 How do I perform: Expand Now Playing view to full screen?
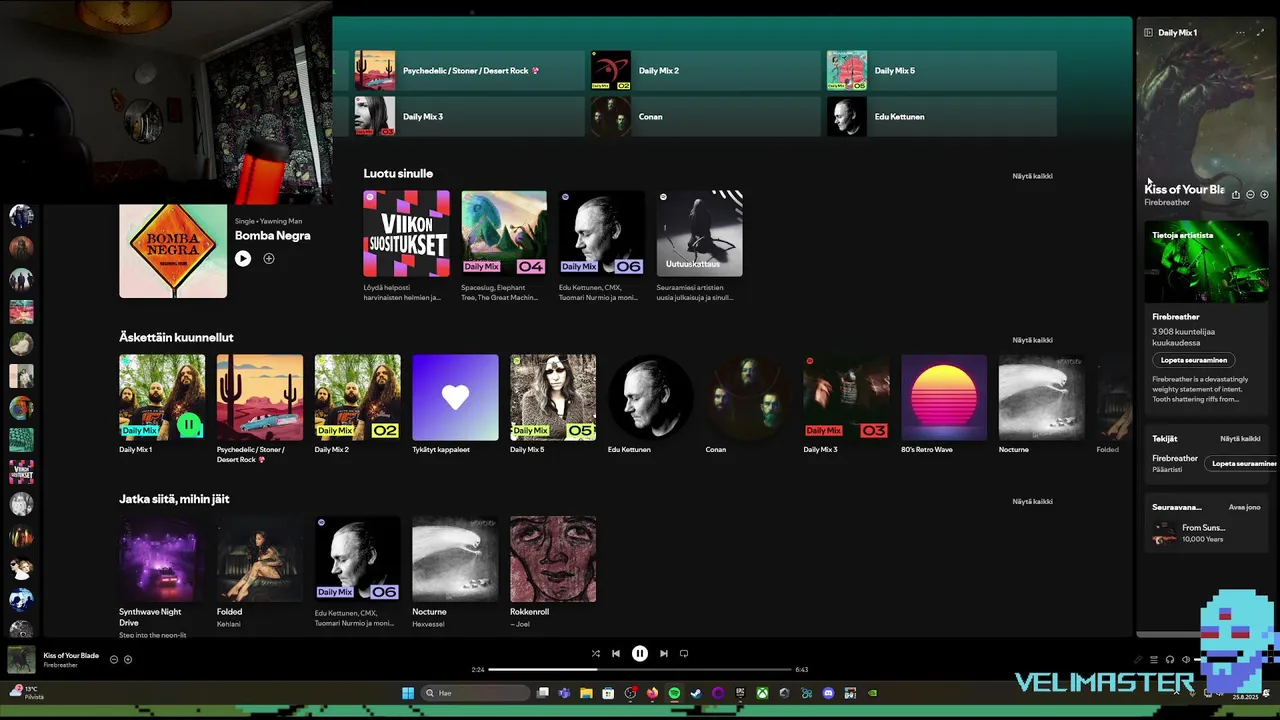[x=1260, y=32]
